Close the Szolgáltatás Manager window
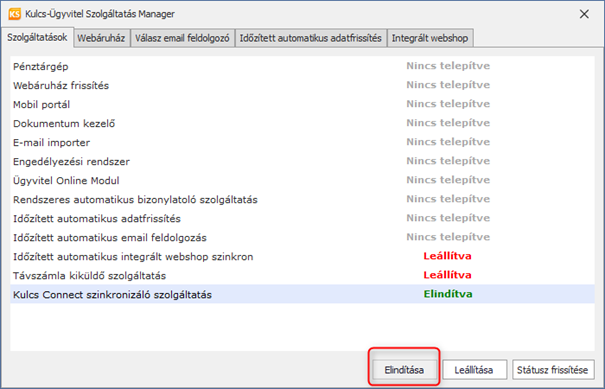The height and width of the screenshot is (389, 605). click(584, 14)
